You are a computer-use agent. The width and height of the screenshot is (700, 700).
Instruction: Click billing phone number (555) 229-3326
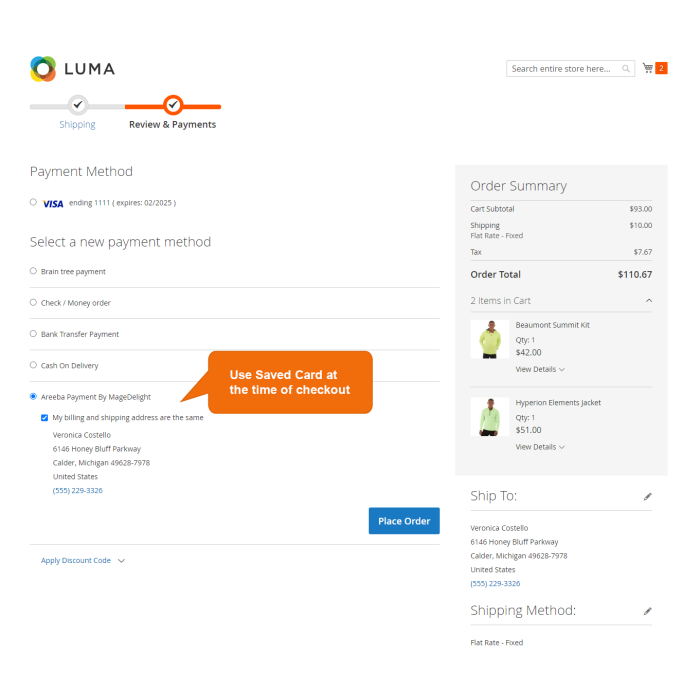(78, 491)
